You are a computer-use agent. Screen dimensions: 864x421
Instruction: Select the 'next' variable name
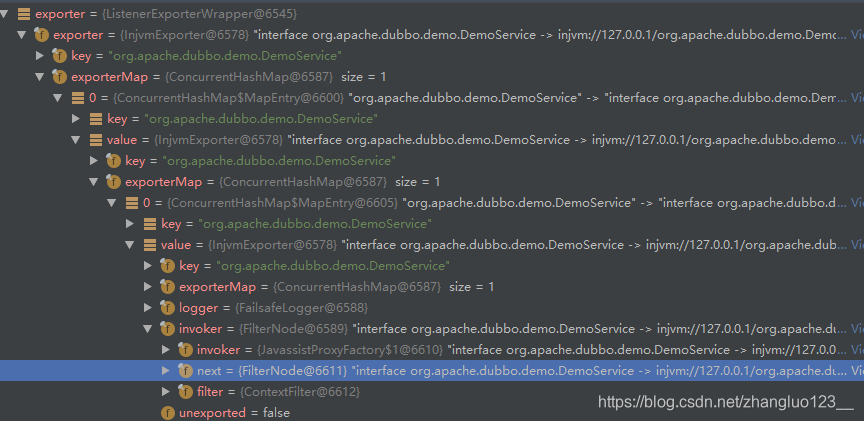pos(209,371)
